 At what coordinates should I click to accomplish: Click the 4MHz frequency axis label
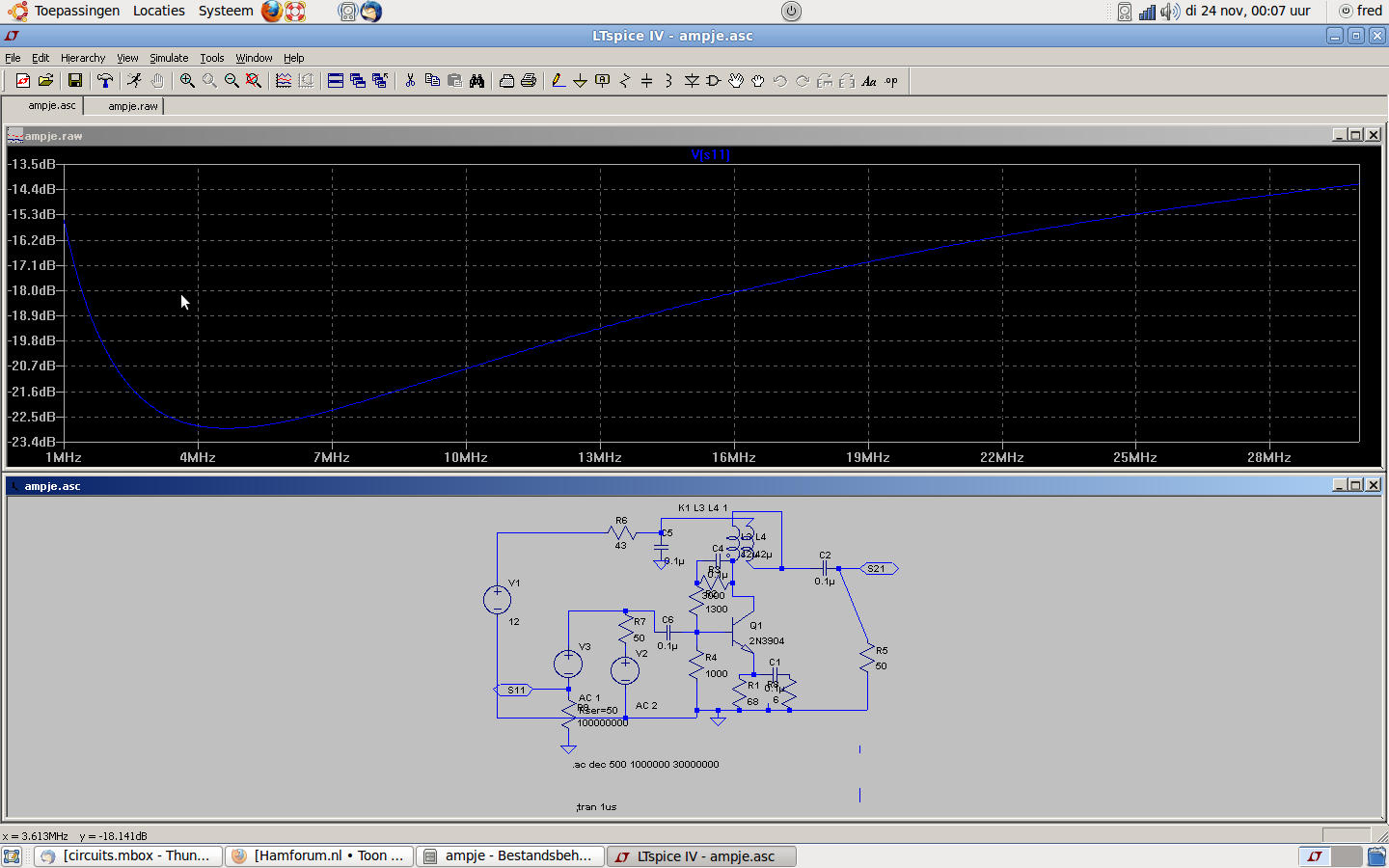(x=197, y=457)
